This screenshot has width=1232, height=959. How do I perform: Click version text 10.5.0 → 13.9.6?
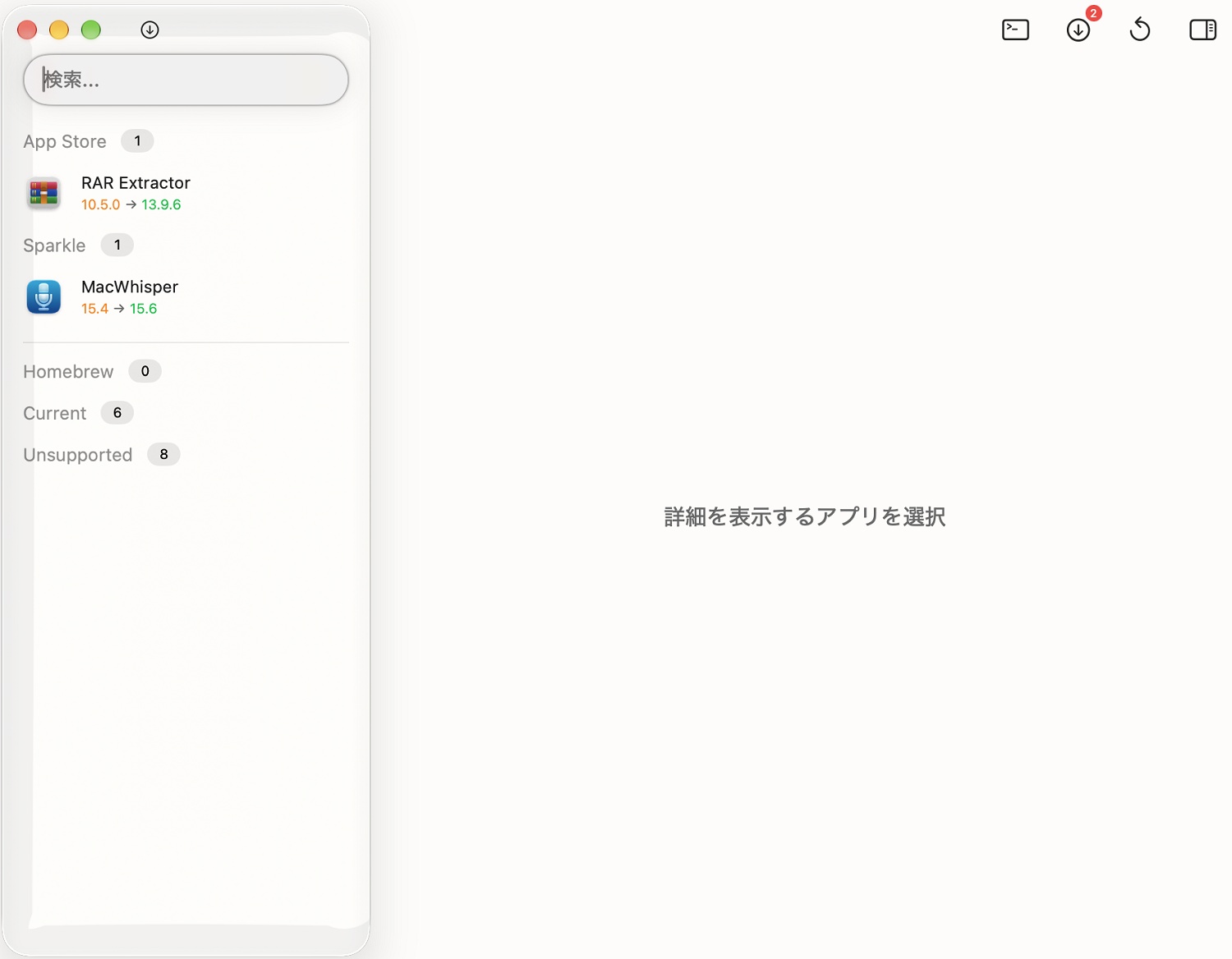click(x=131, y=204)
